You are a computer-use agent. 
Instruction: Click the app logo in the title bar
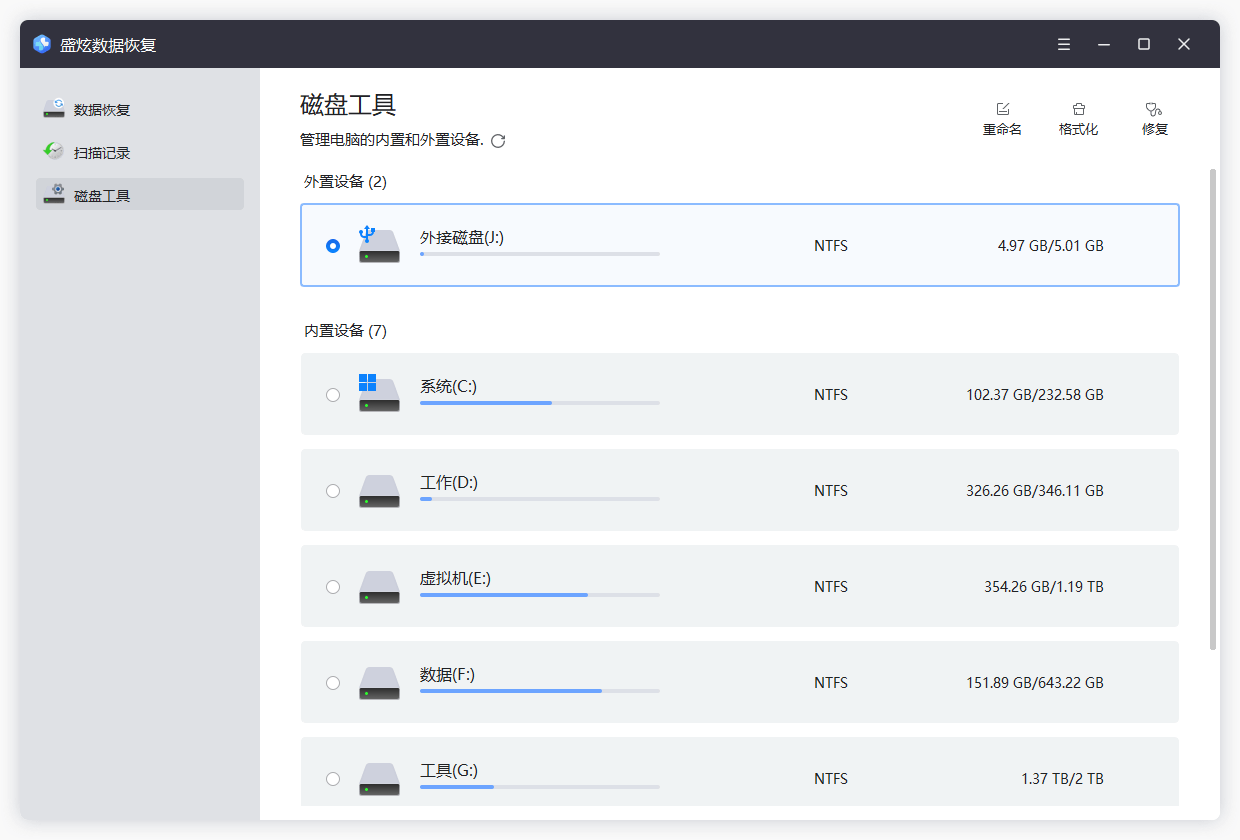coord(40,44)
